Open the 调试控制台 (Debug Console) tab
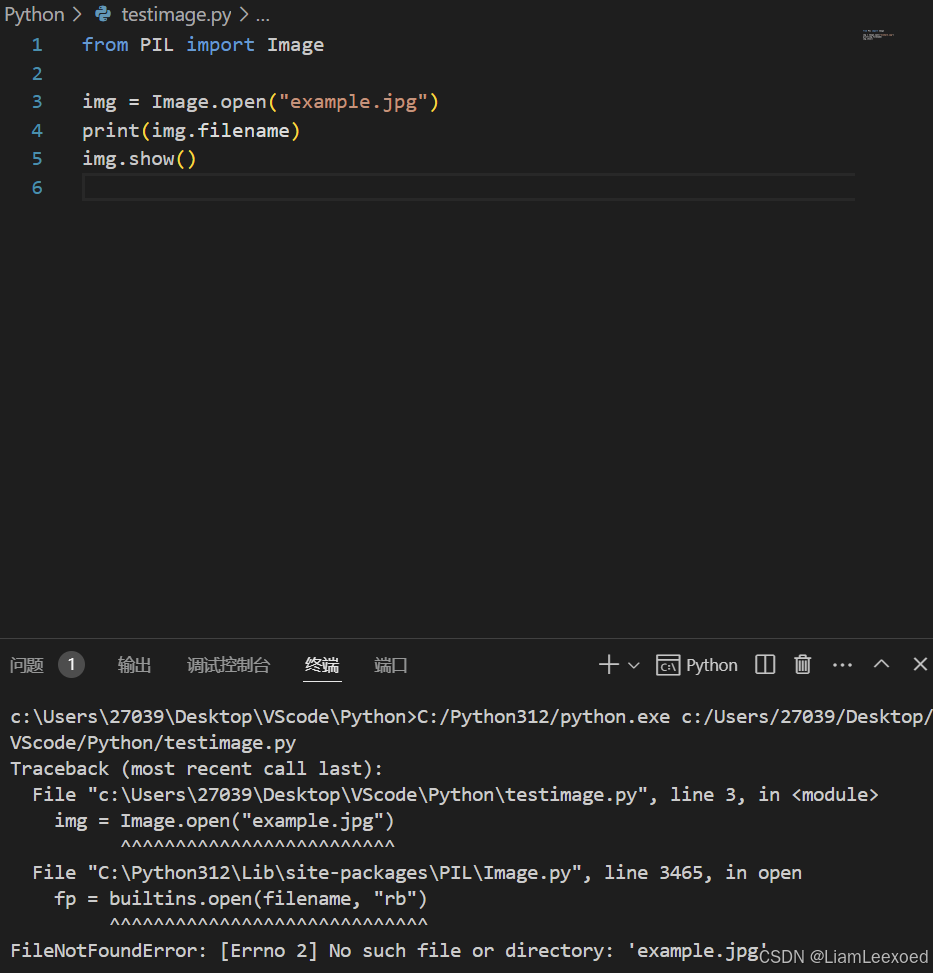 click(x=228, y=664)
